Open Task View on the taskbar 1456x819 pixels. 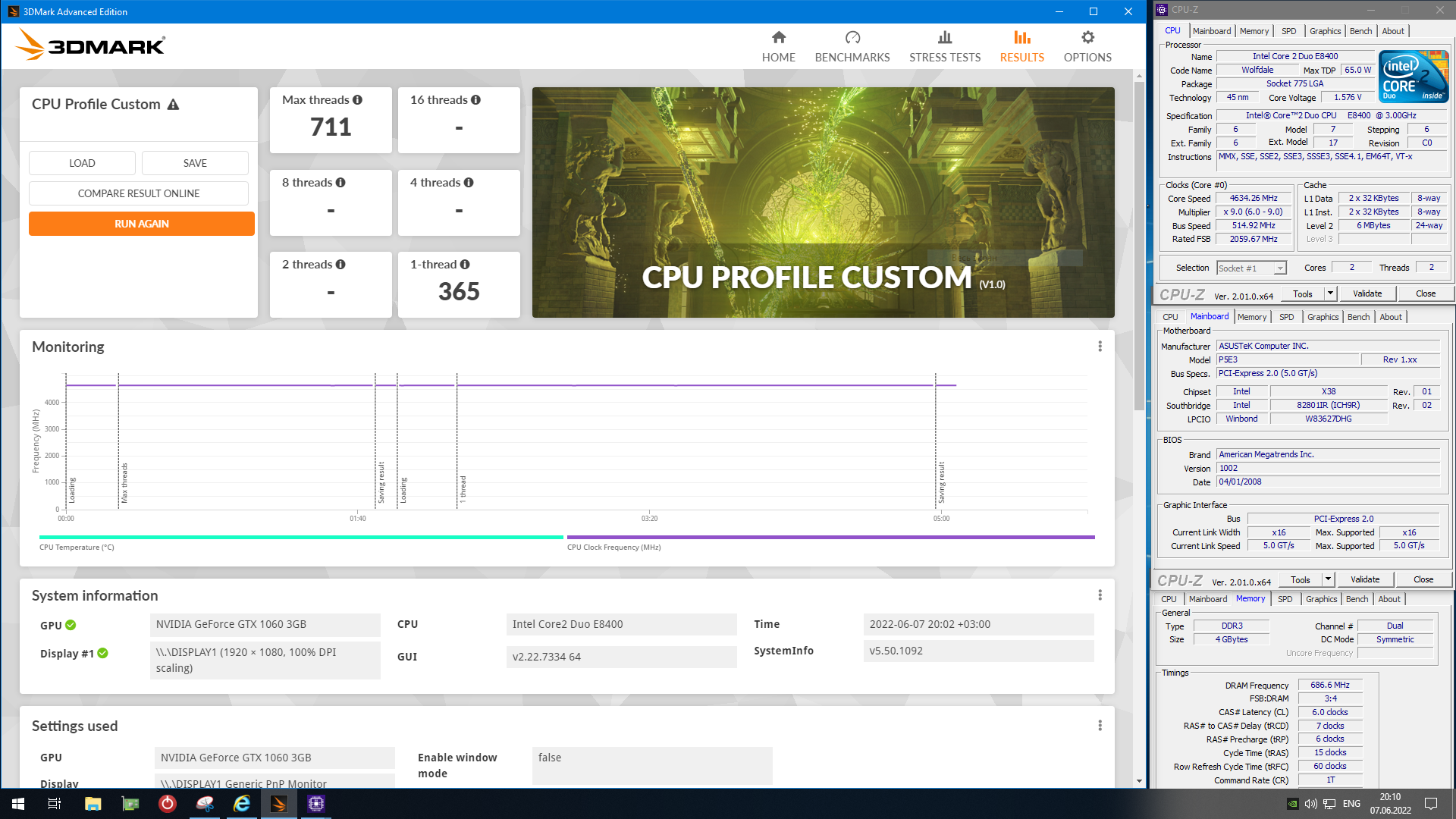click(55, 804)
